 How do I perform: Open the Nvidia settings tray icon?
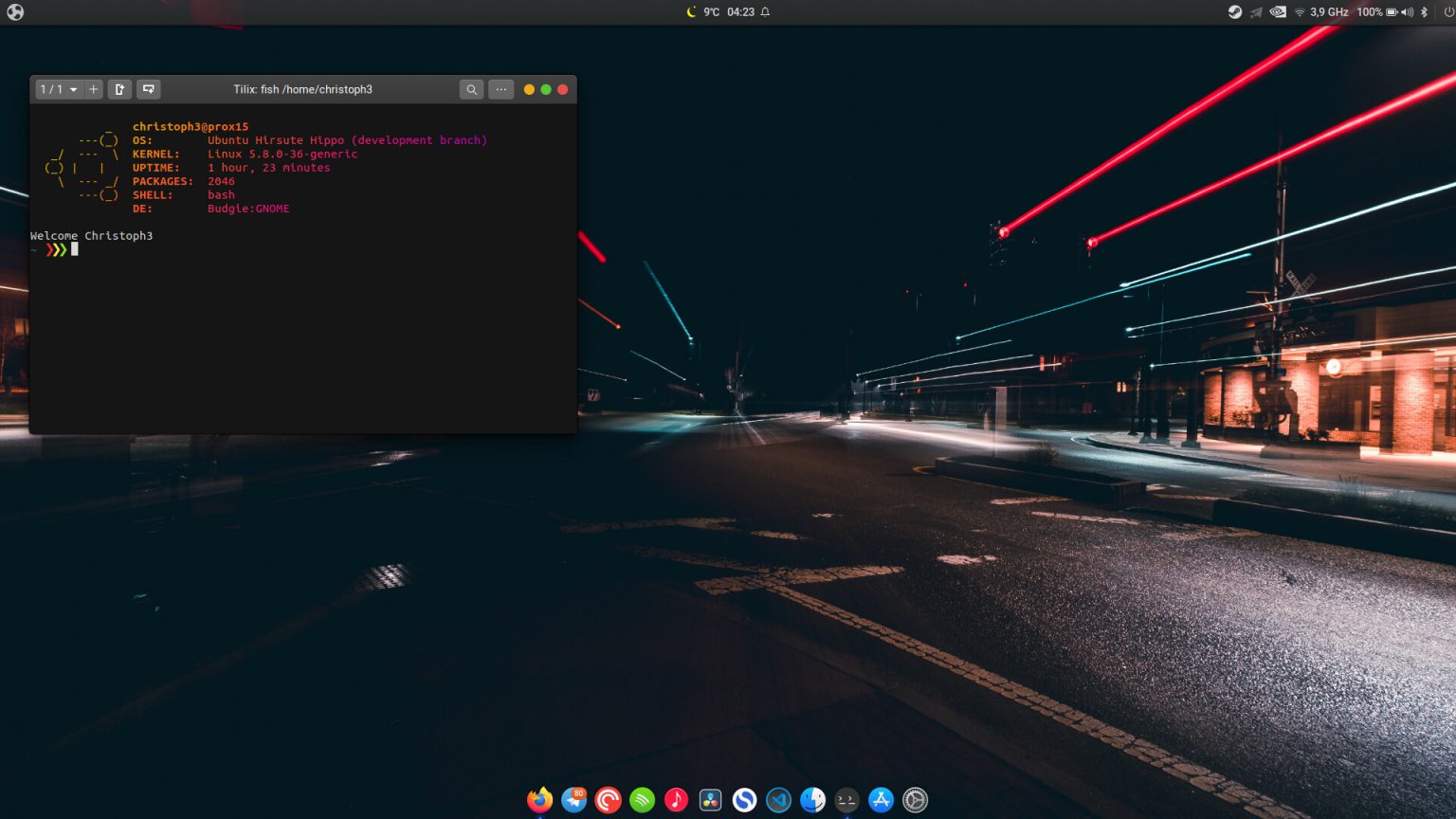[1278, 12]
